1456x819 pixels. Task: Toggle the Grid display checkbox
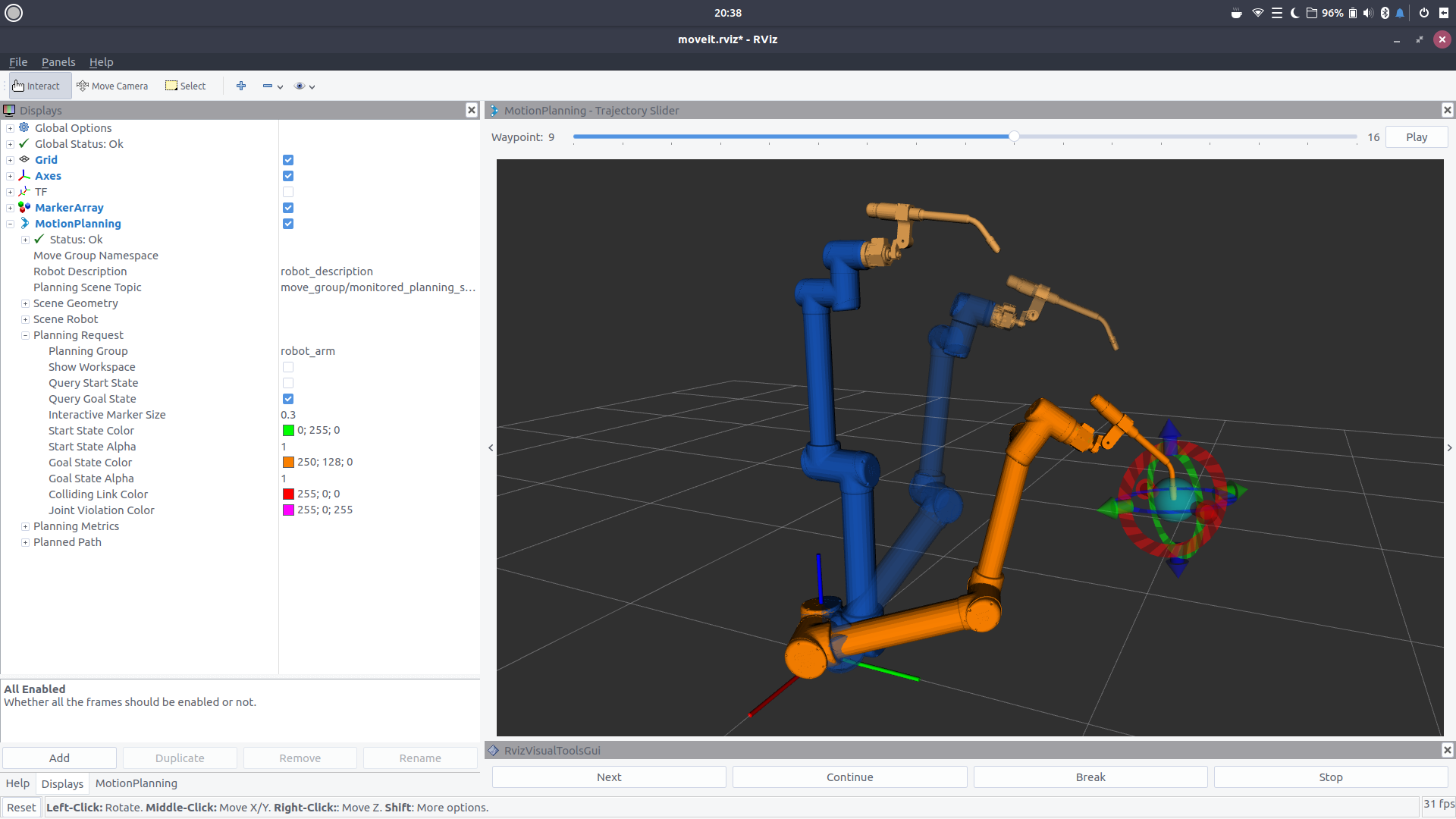(x=288, y=160)
